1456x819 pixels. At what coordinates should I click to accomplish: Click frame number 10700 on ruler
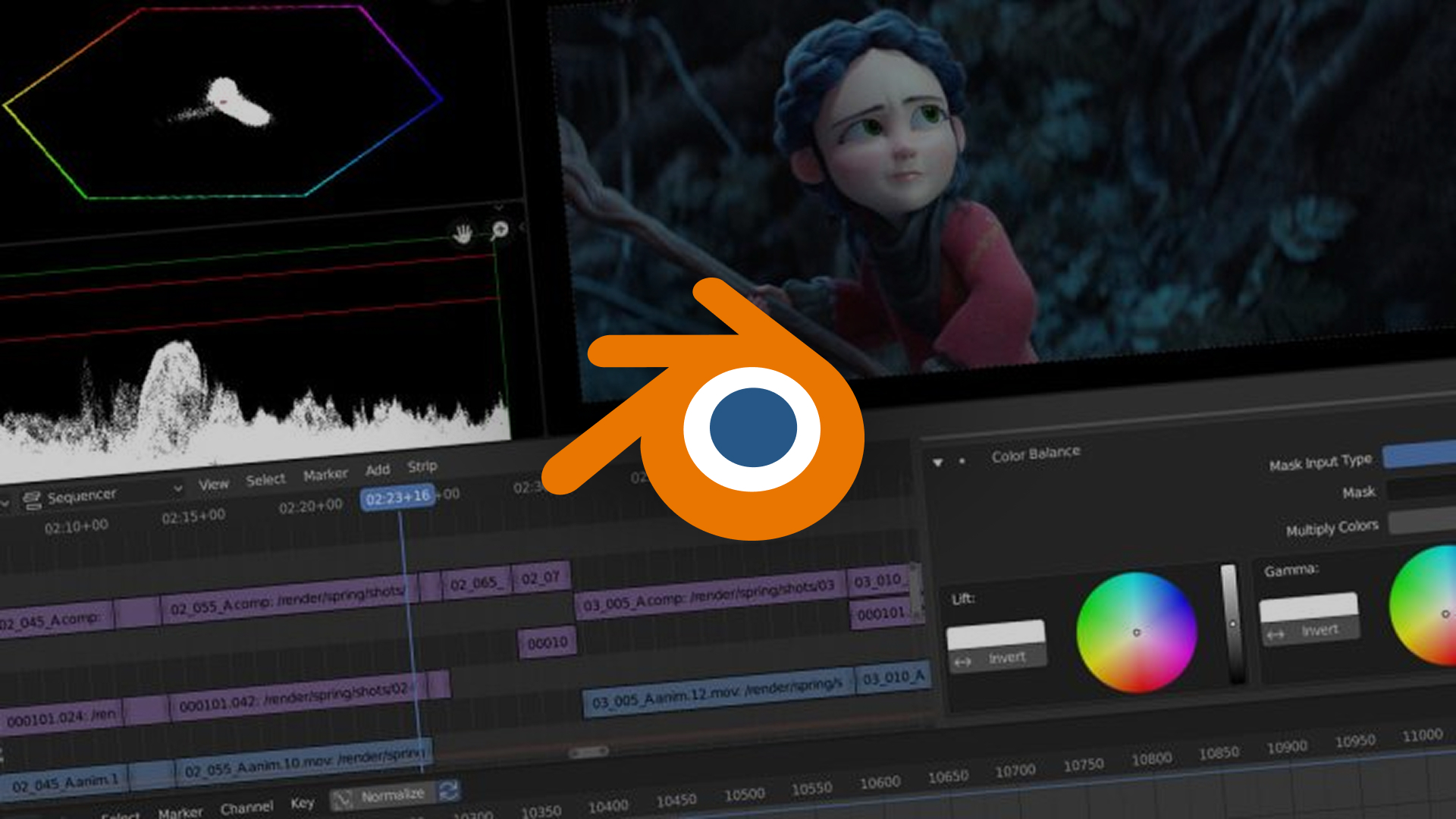(1015, 770)
